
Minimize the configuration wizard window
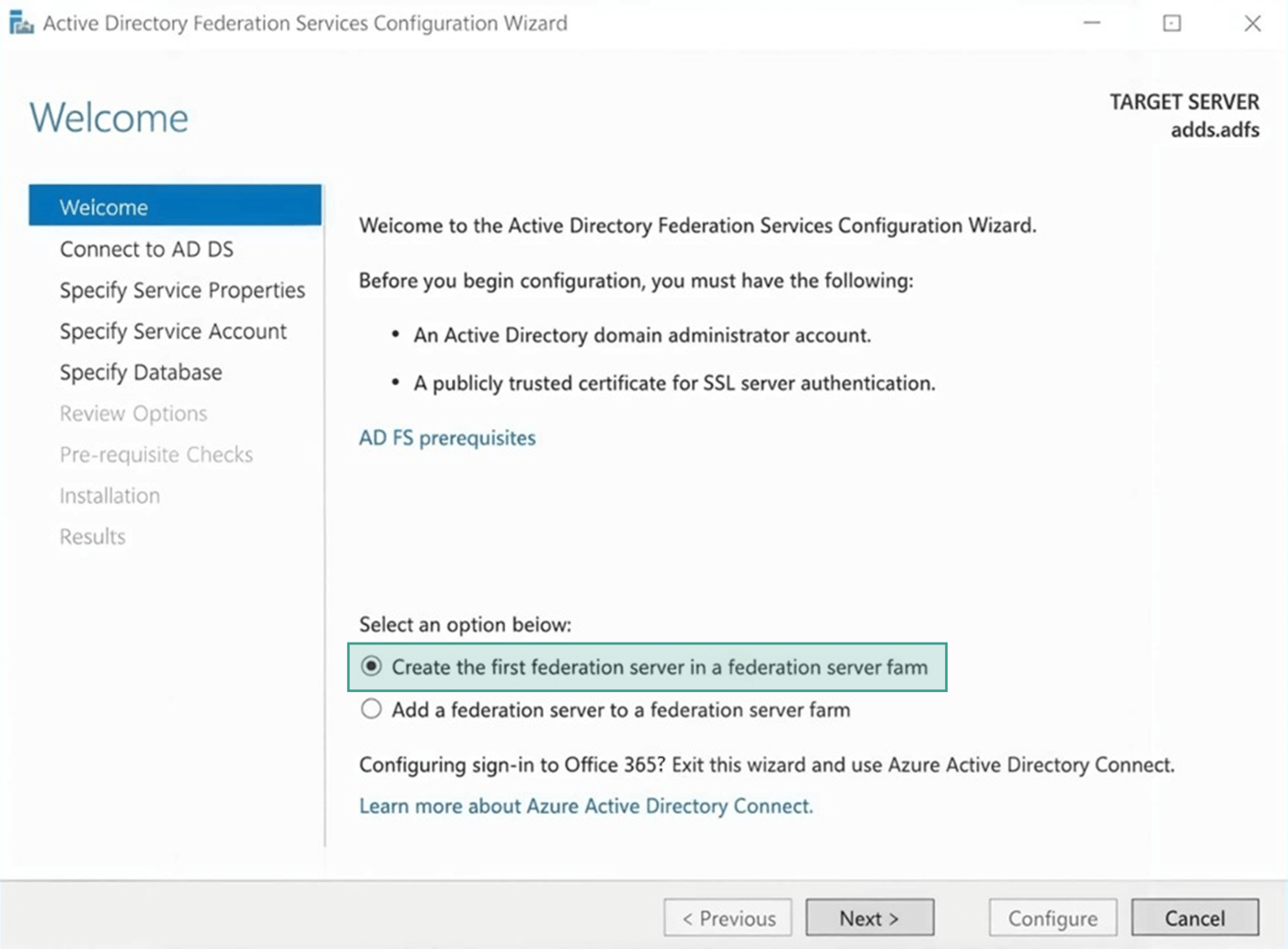[1092, 23]
